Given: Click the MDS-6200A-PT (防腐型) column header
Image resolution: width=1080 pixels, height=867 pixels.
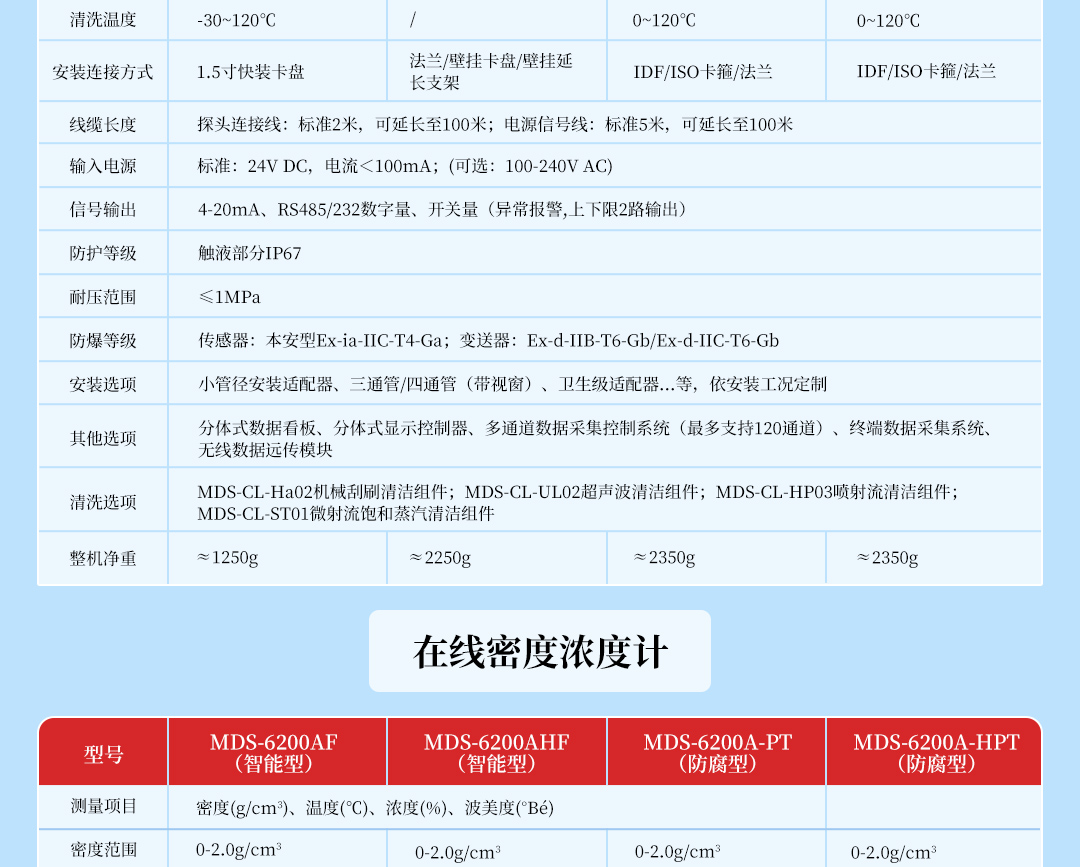Looking at the screenshot, I should tap(716, 752).
